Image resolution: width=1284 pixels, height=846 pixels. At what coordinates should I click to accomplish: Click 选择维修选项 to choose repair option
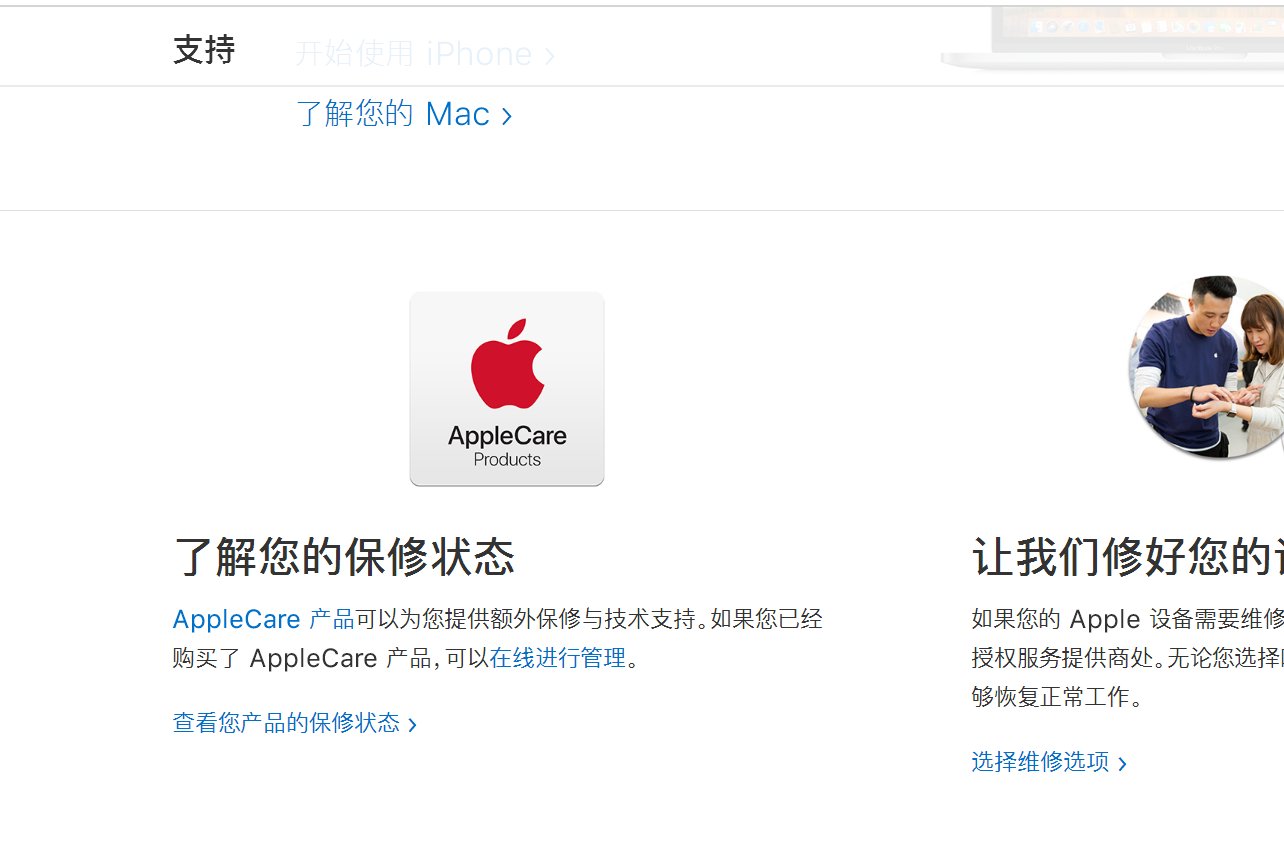[1040, 761]
